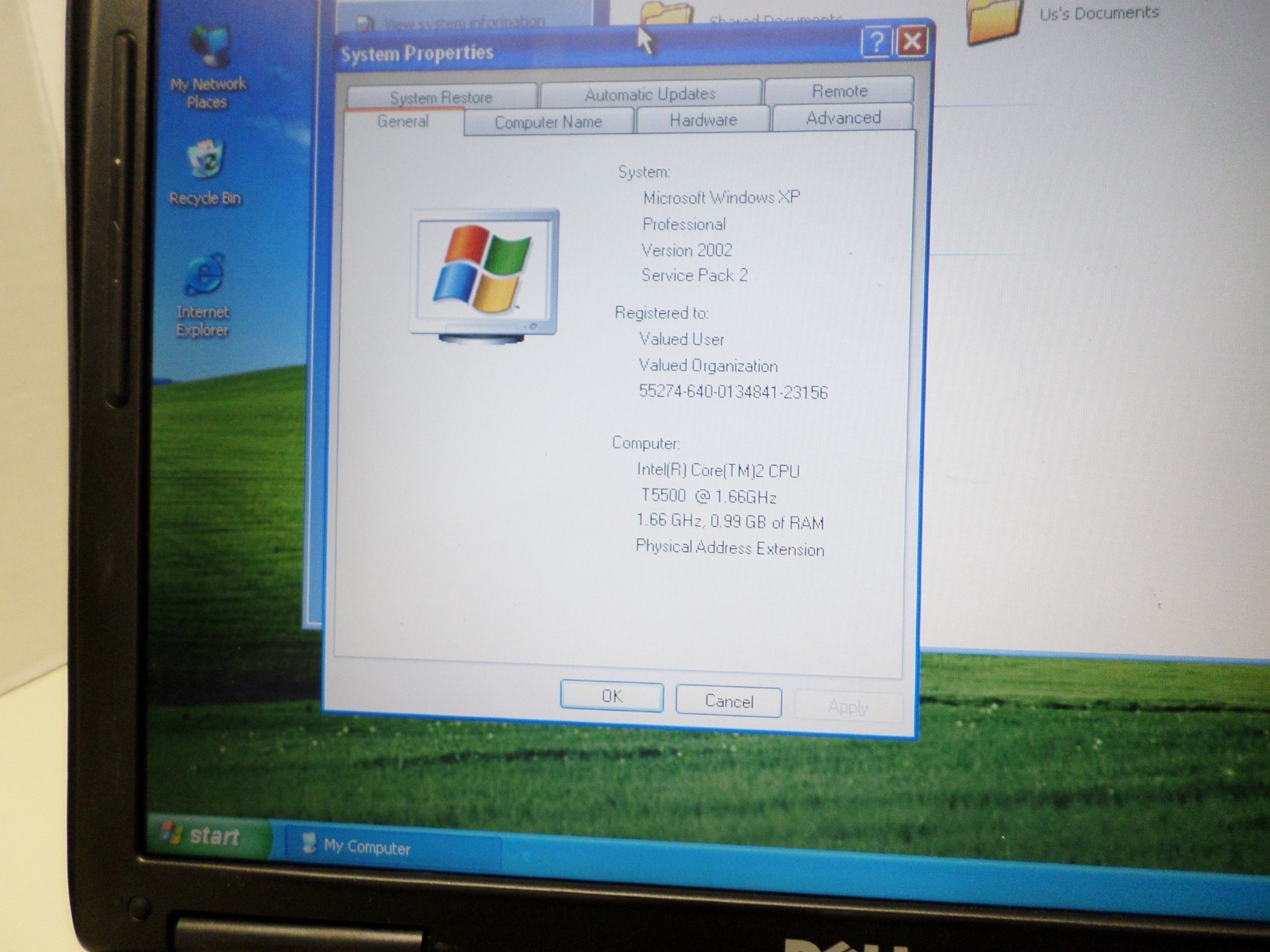Image resolution: width=1270 pixels, height=952 pixels.
Task: Open the Computer Name tab
Action: pyautogui.click(x=548, y=122)
